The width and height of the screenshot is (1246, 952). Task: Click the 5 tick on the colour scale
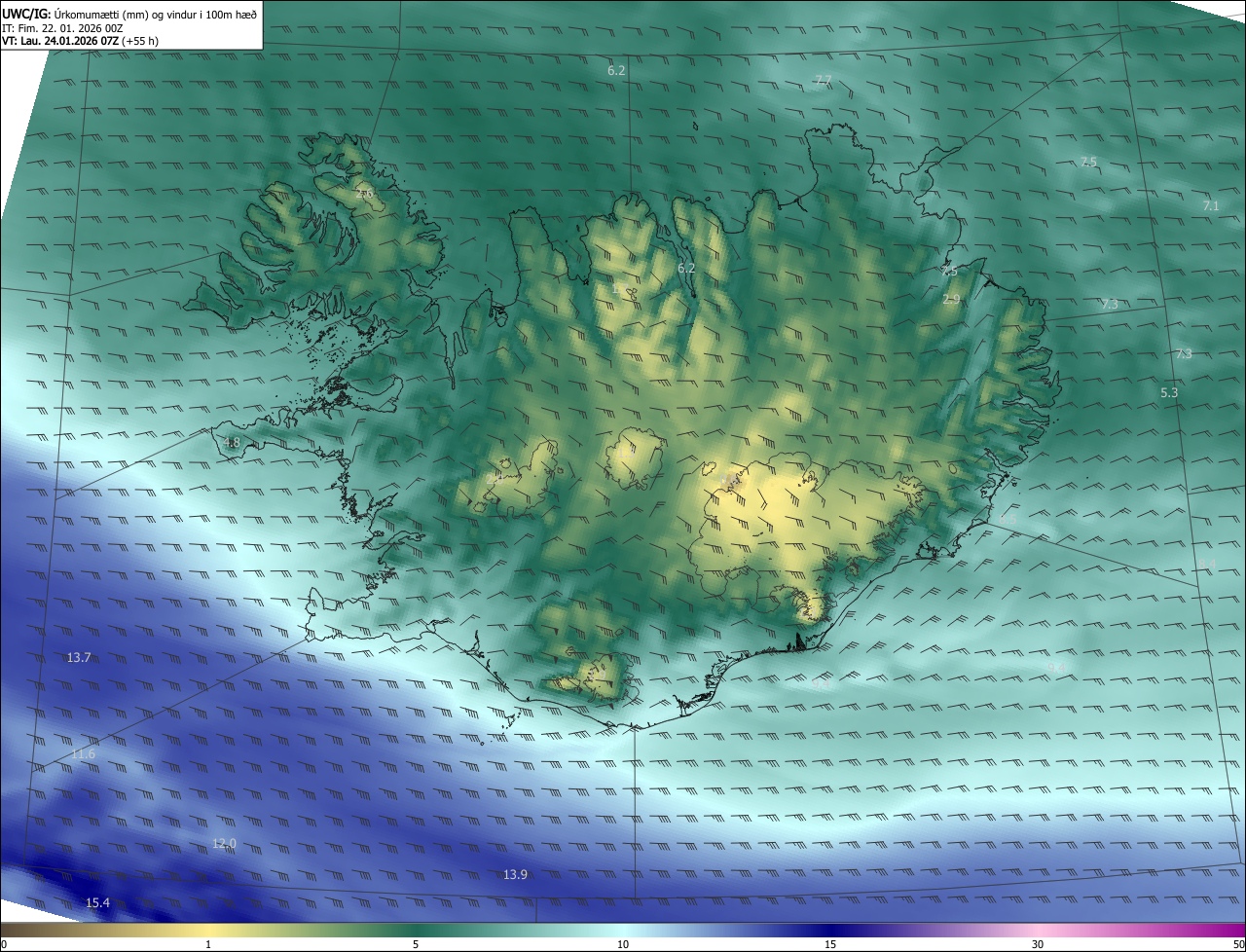(x=416, y=944)
